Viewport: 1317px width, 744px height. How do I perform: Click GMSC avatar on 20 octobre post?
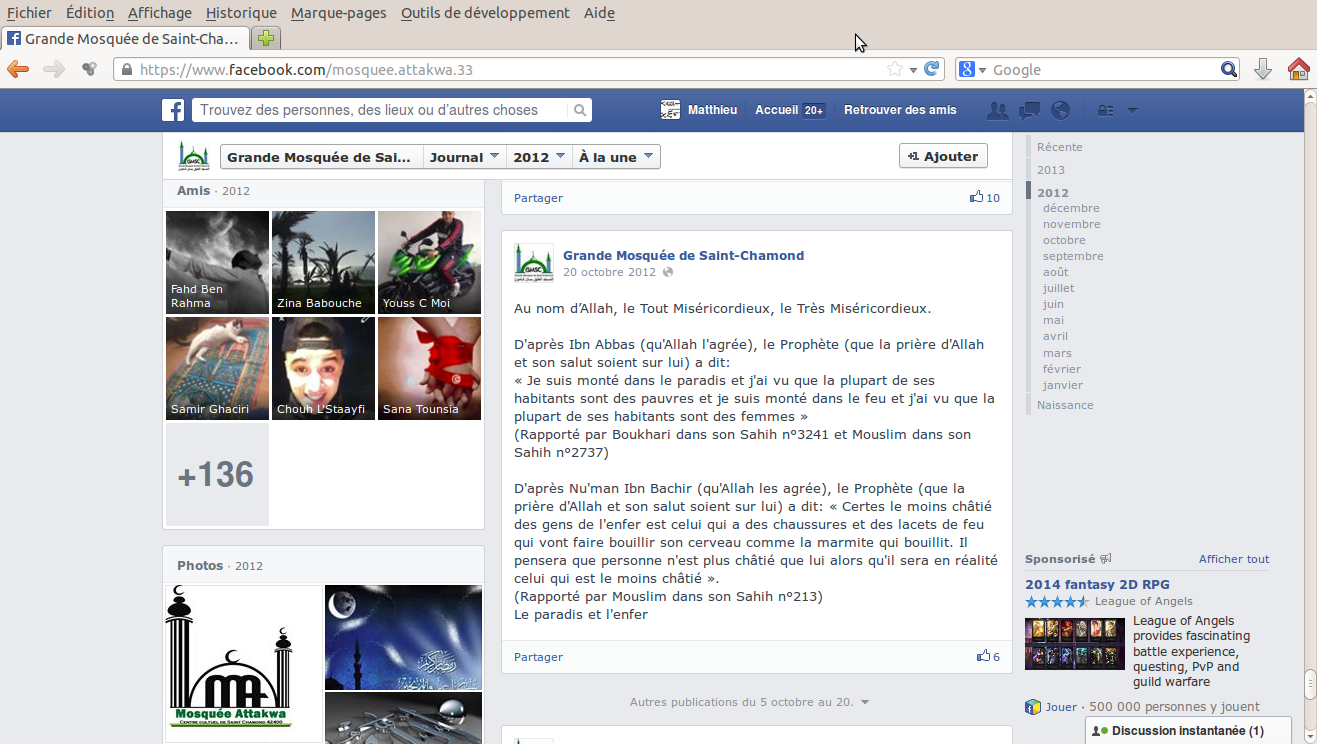534,263
